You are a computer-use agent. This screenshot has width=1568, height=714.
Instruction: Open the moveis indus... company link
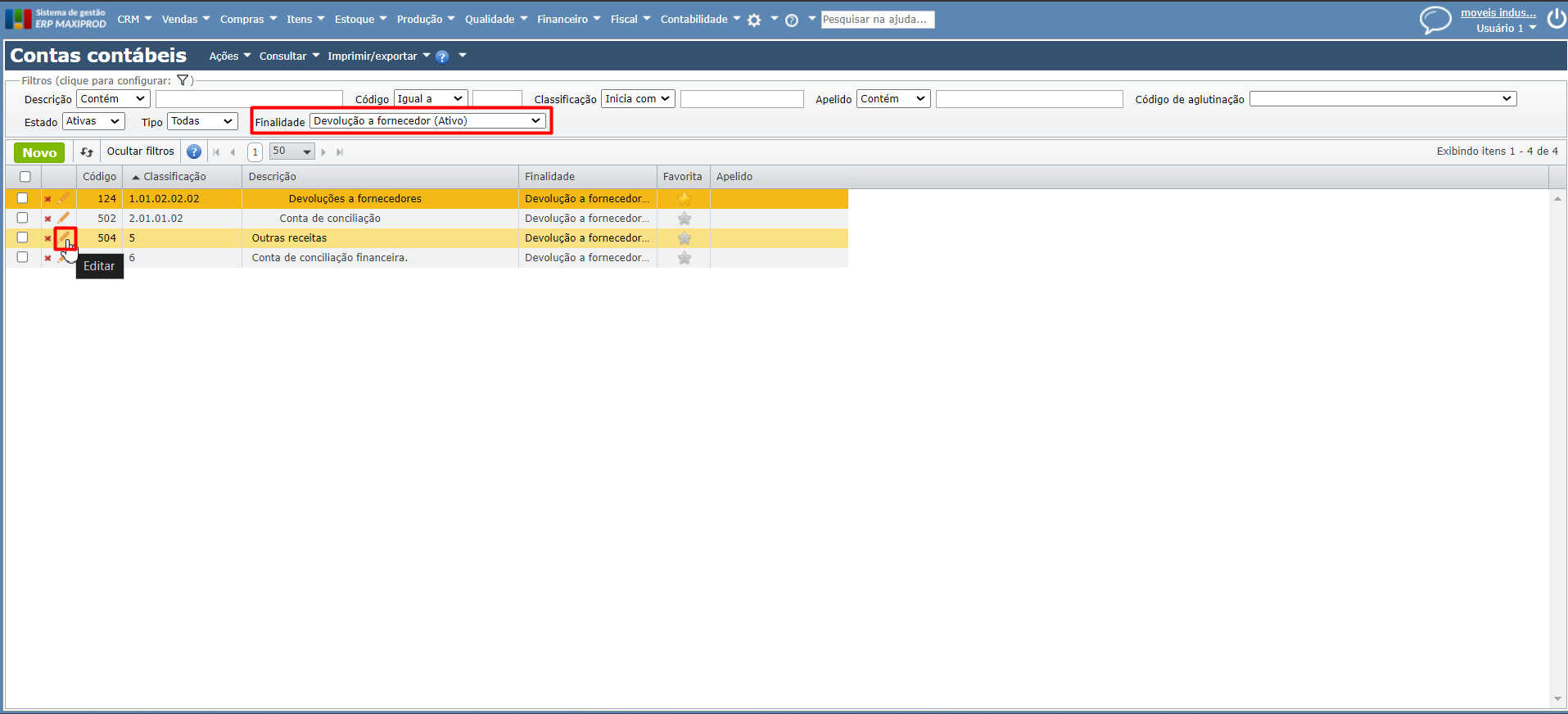tap(1498, 13)
